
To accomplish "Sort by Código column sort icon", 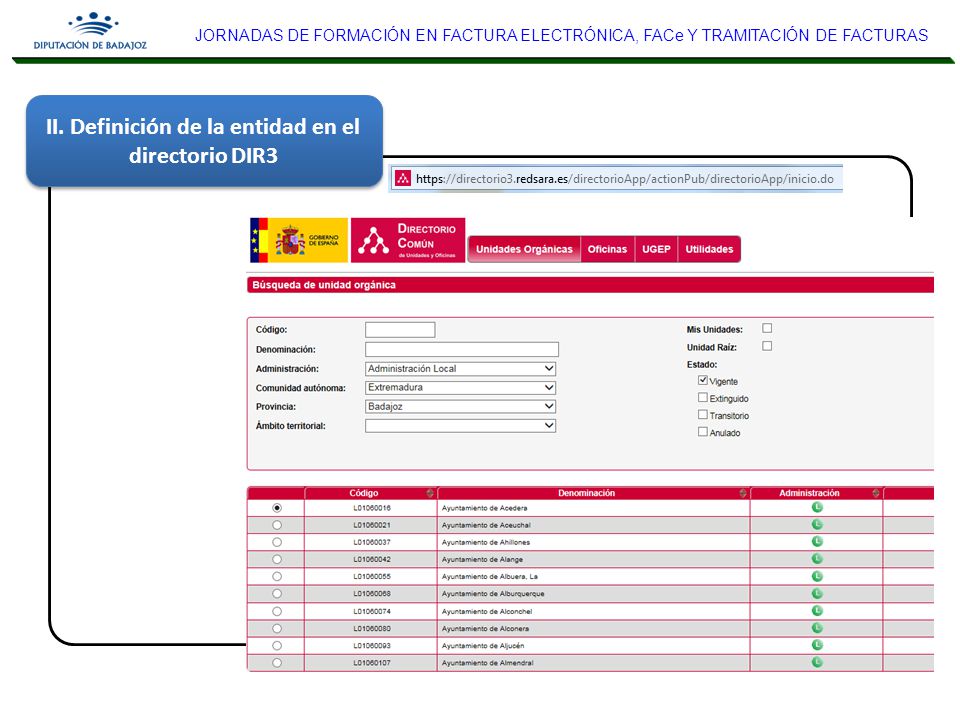I will pyautogui.click(x=430, y=493).
